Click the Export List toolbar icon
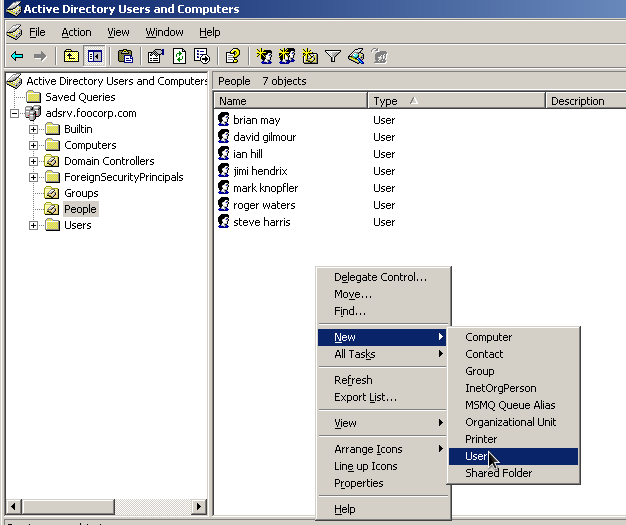Viewport: 626px width, 525px height. pos(202,56)
